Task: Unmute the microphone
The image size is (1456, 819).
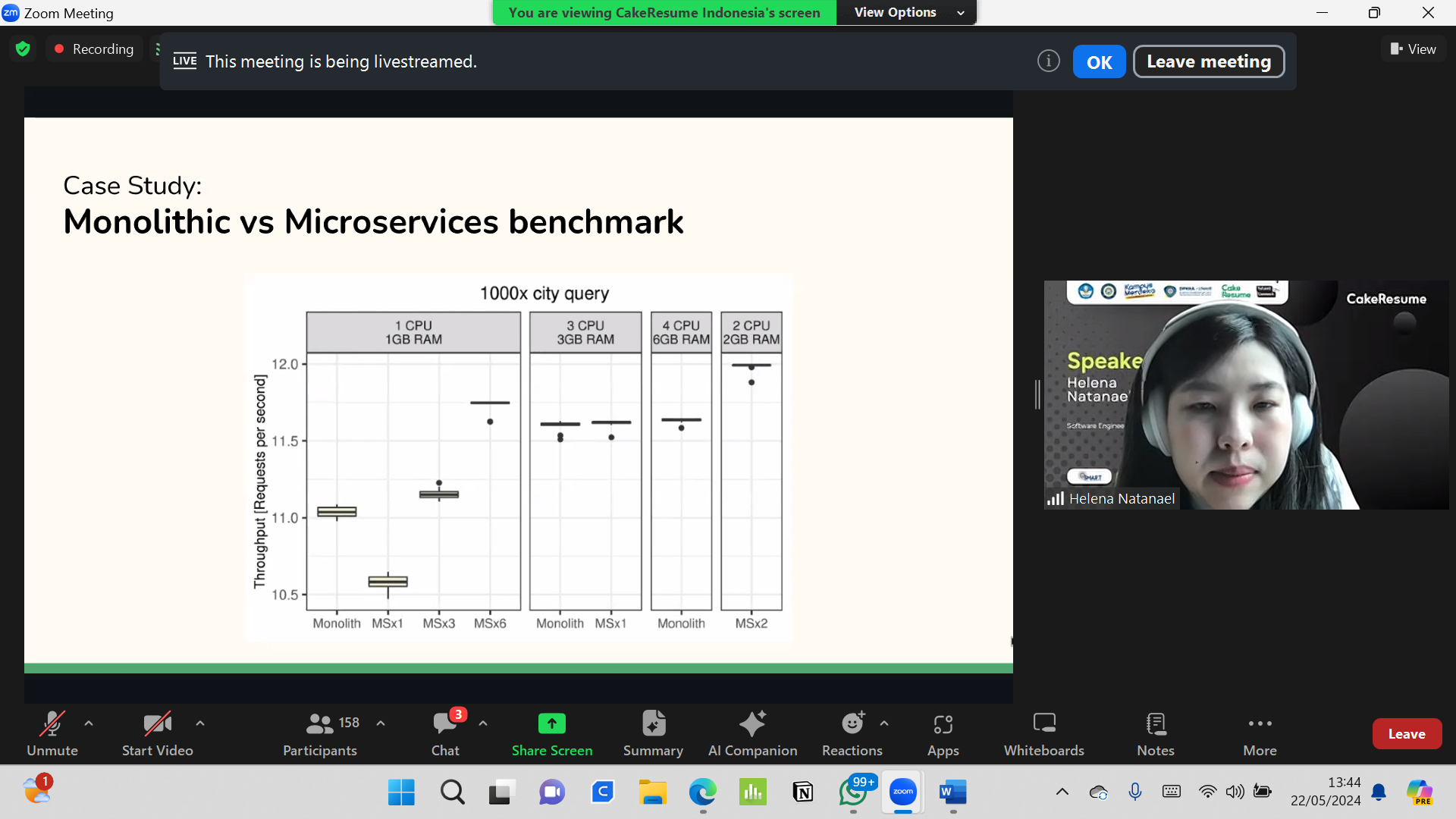Action: pos(52,733)
